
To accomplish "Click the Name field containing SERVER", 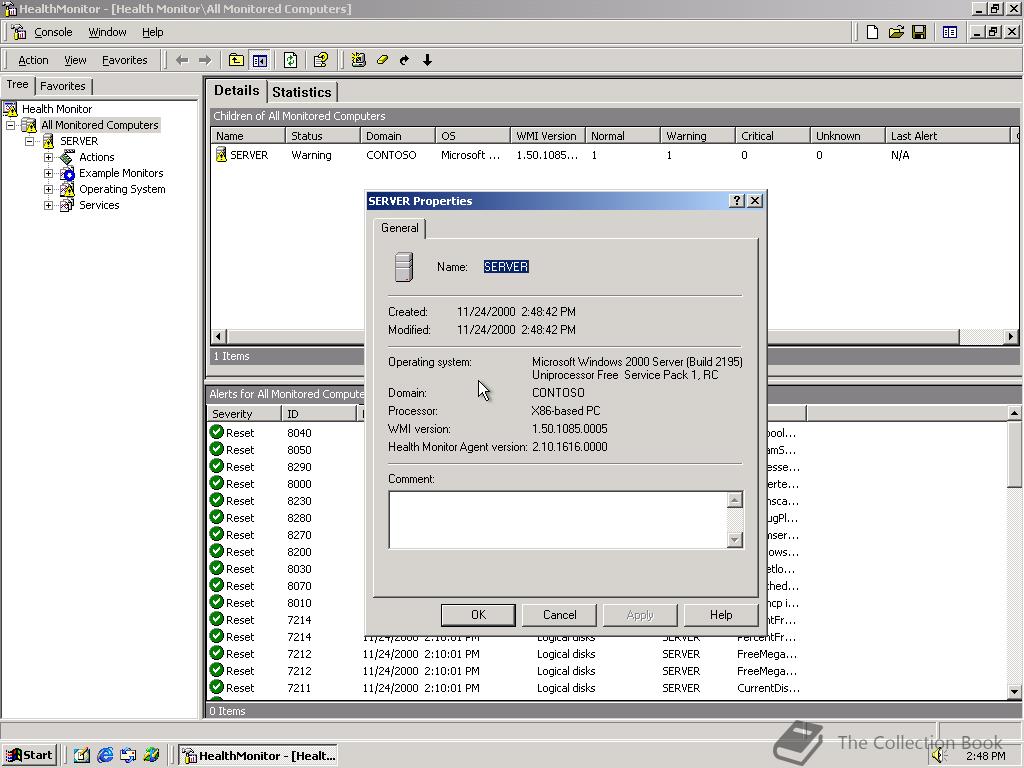I will (506, 266).
